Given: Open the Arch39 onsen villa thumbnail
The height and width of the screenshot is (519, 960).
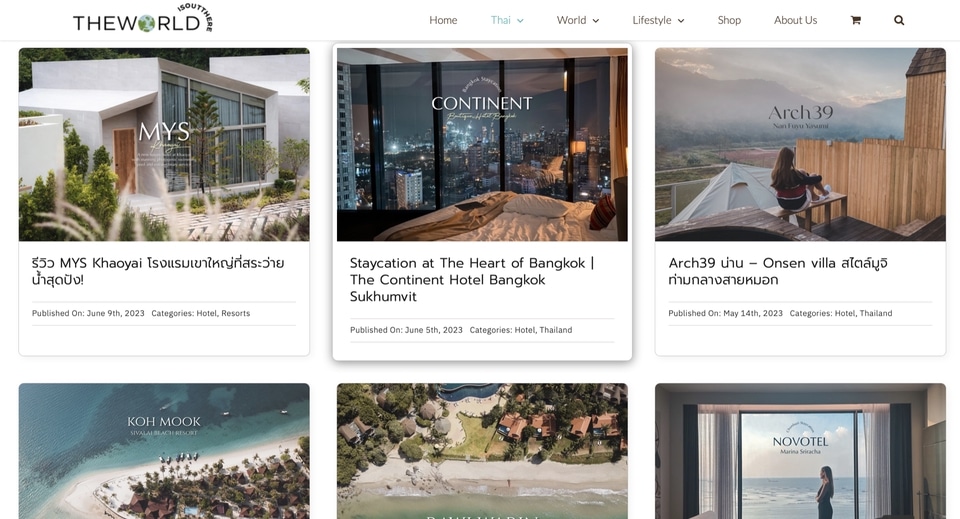Looking at the screenshot, I should pyautogui.click(x=800, y=144).
